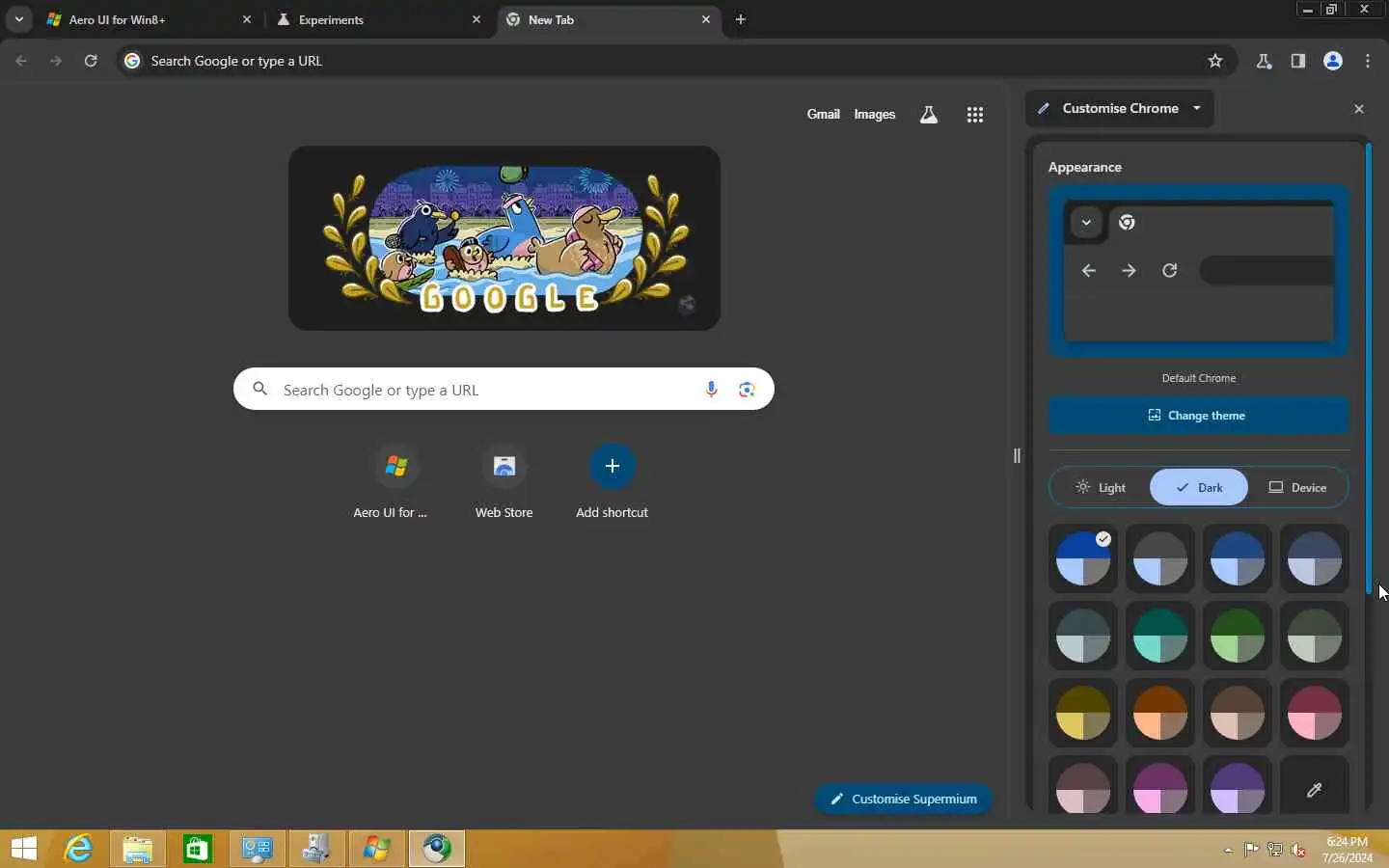Open the profile avatar menu
The image size is (1389, 868).
point(1333,61)
